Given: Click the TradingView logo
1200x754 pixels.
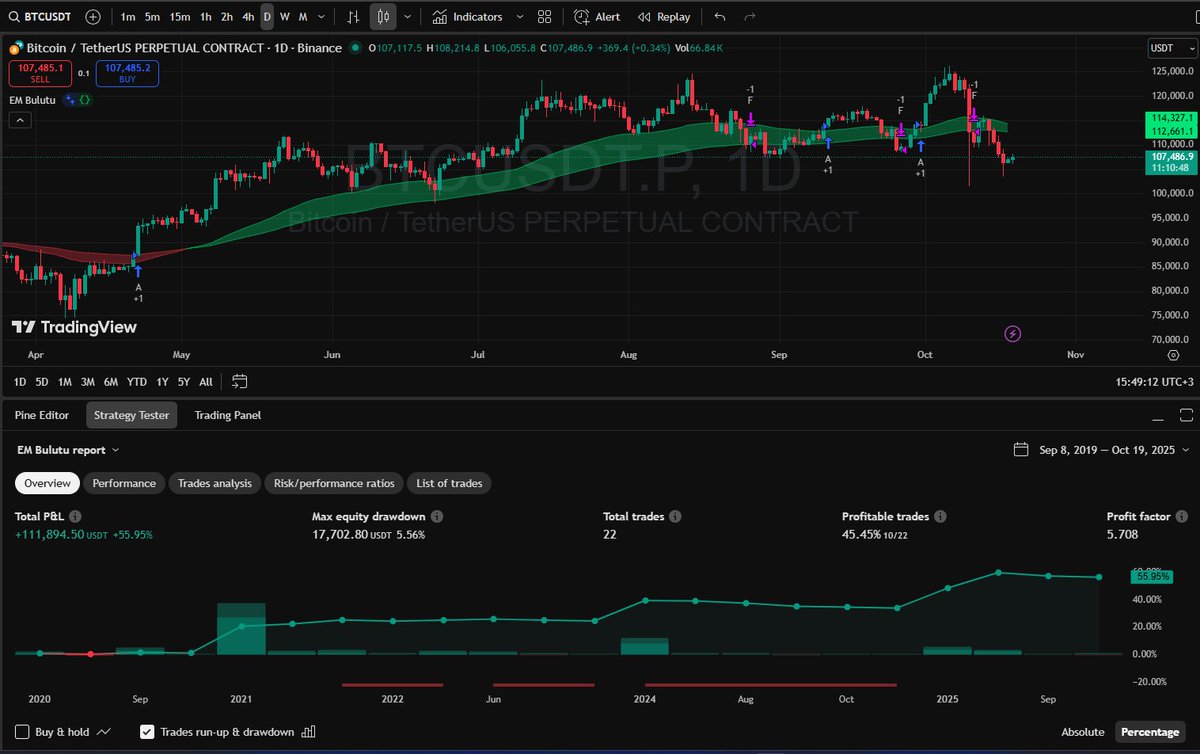Looking at the screenshot, I should 74,327.
